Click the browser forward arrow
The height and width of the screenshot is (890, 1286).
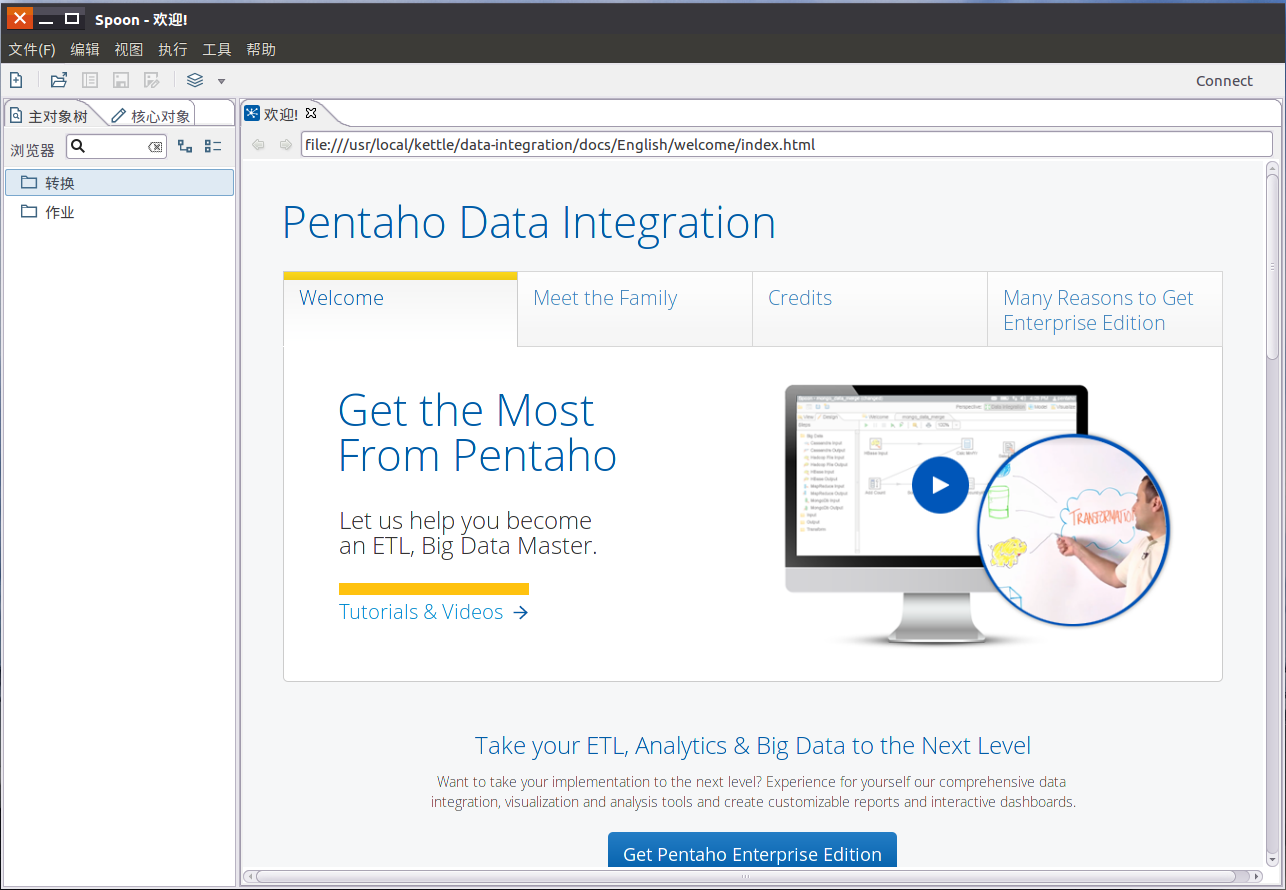pos(286,145)
